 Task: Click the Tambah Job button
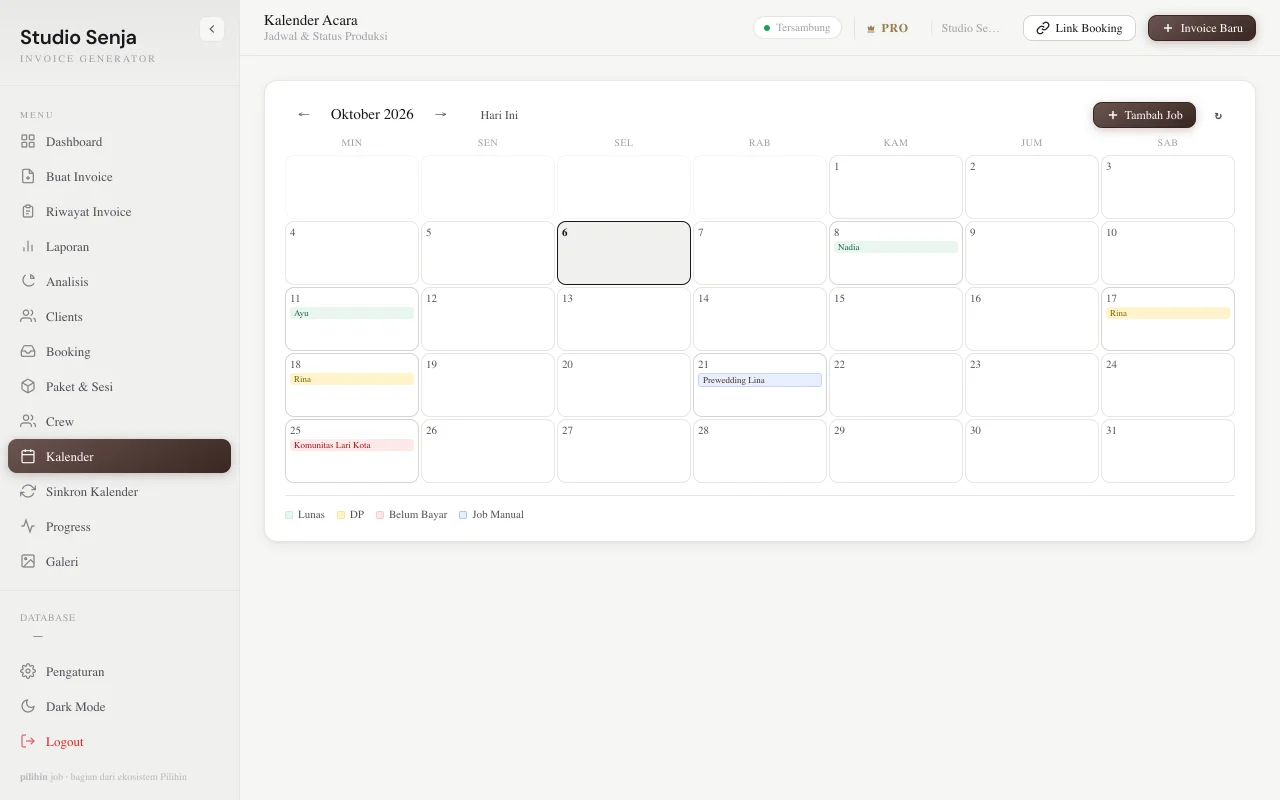(x=1144, y=115)
